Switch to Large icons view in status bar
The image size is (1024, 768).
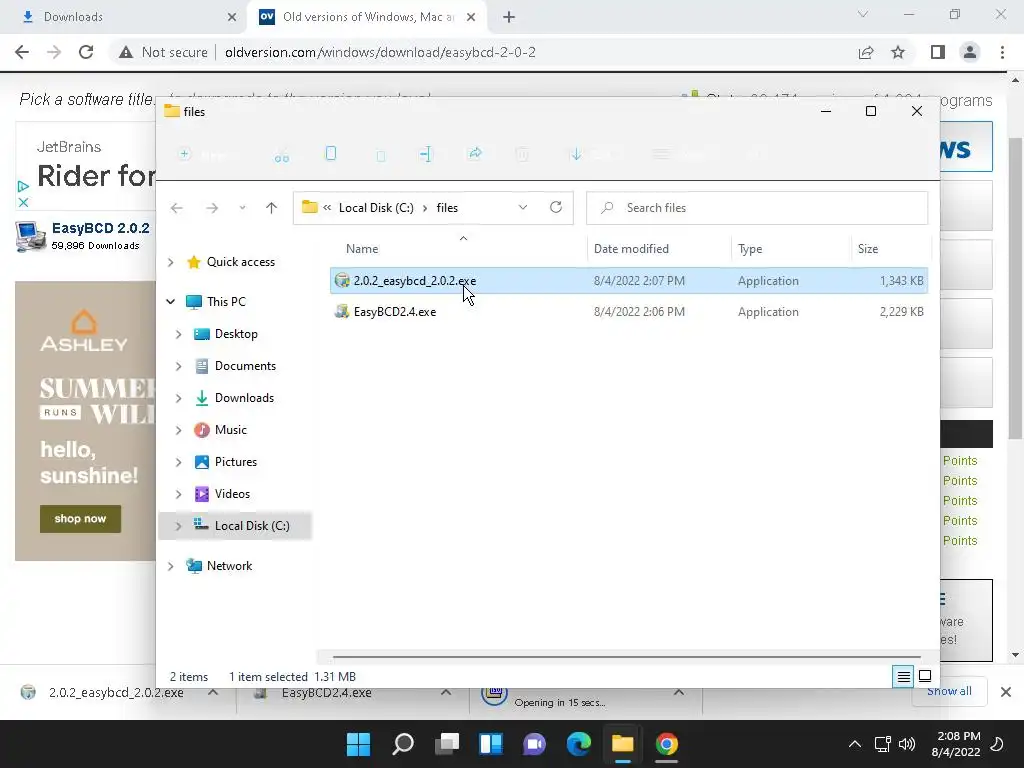(925, 676)
